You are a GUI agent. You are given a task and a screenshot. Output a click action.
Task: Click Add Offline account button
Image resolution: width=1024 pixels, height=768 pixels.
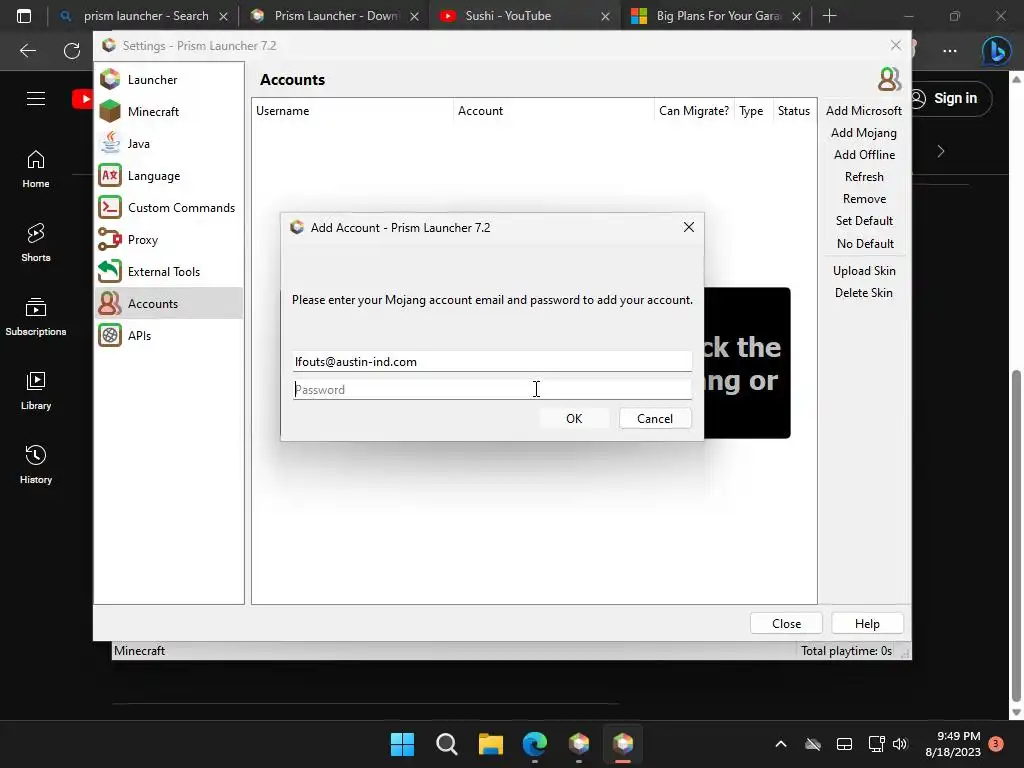(863, 155)
